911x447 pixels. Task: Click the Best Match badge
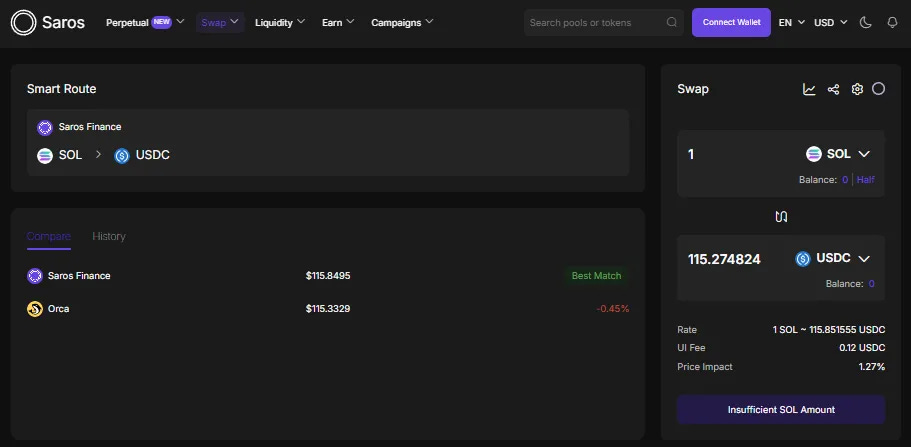(596, 276)
